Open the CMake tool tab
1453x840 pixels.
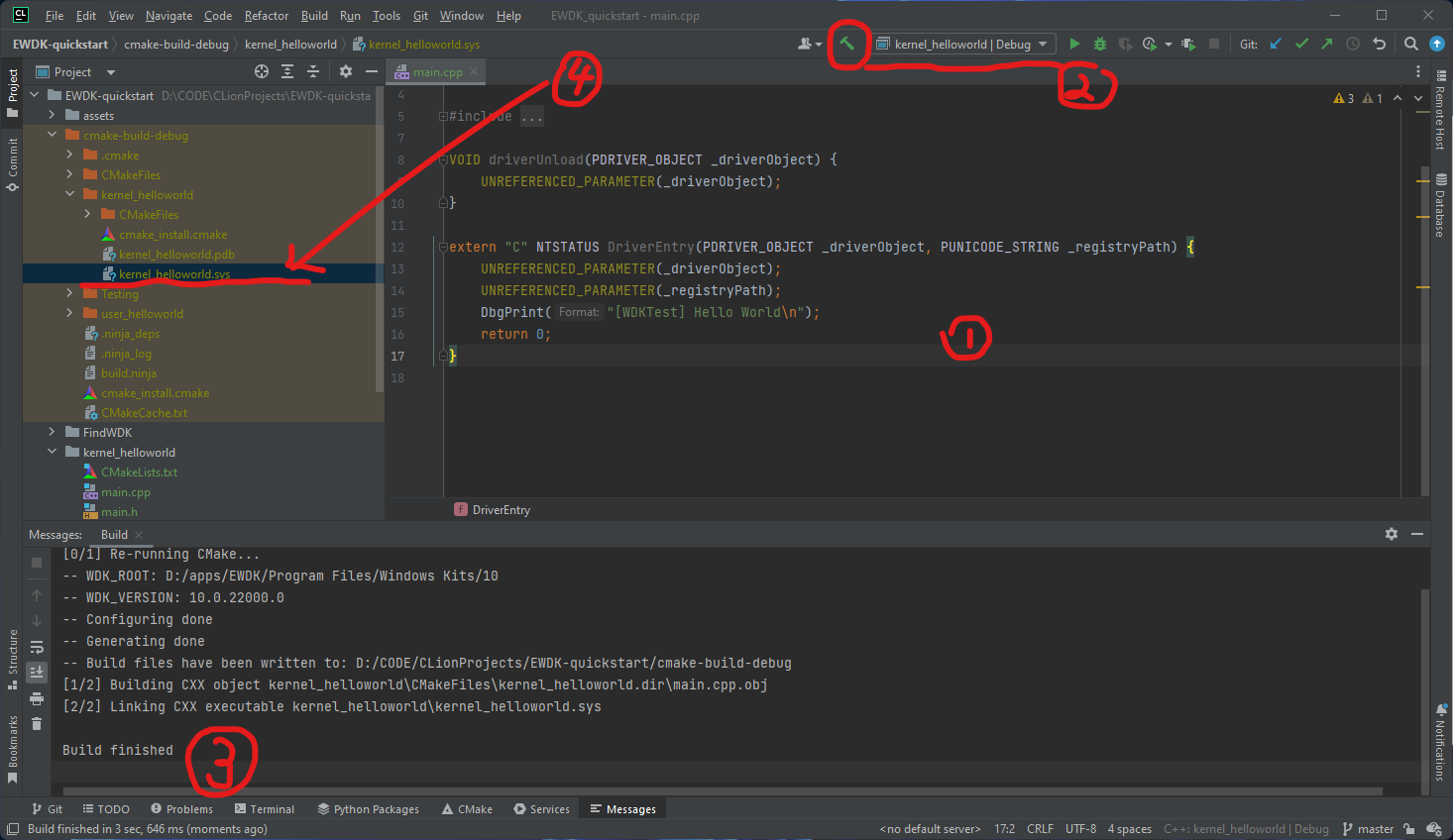coord(467,809)
